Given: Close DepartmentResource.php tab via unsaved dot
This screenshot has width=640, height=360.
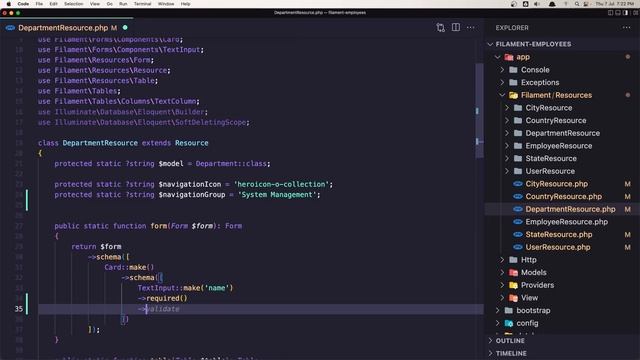Looking at the screenshot, I should 125,28.
